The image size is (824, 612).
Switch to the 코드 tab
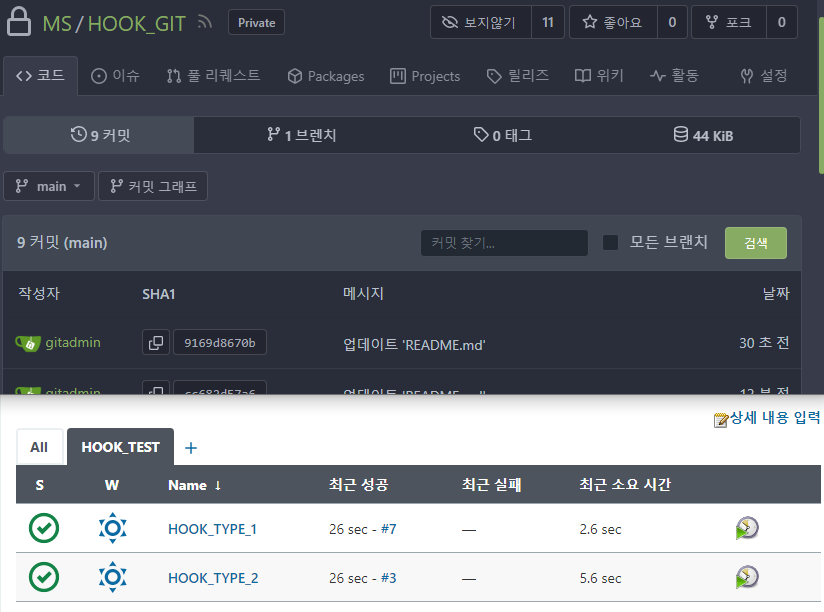pyautogui.click(x=40, y=76)
